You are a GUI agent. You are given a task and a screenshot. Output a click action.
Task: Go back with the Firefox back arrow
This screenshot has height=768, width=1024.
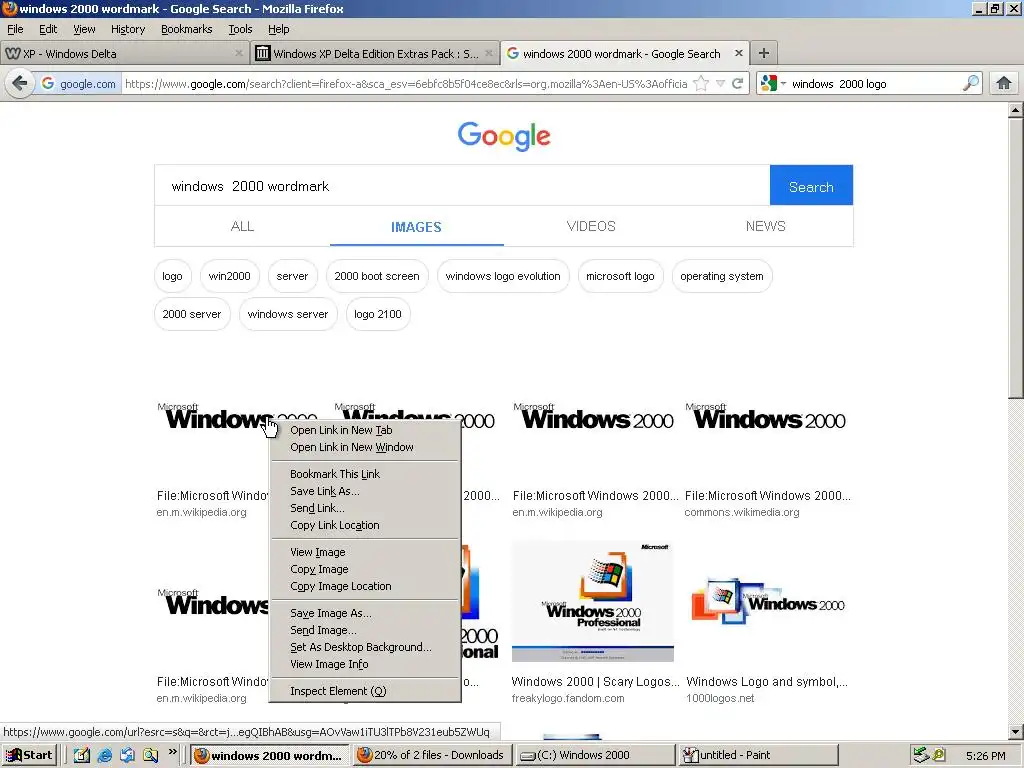point(20,84)
